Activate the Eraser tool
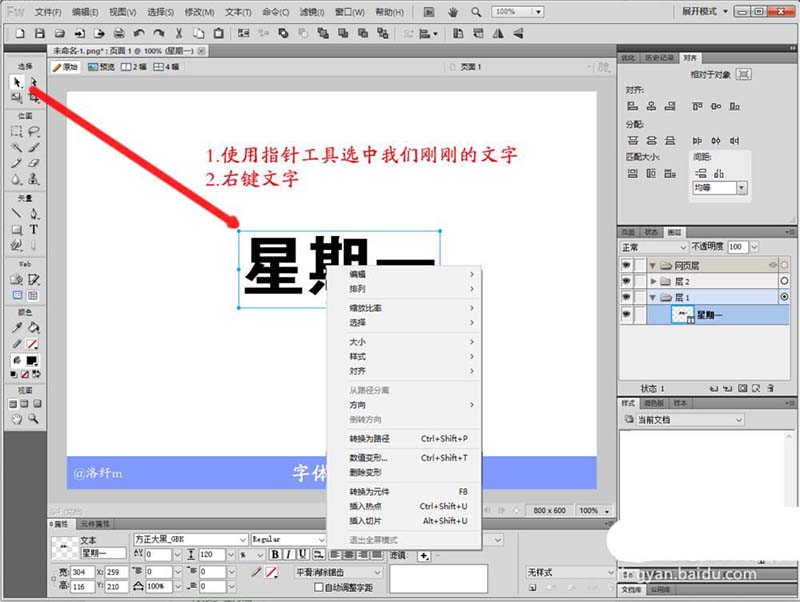Image resolution: width=800 pixels, height=602 pixels. click(x=34, y=163)
